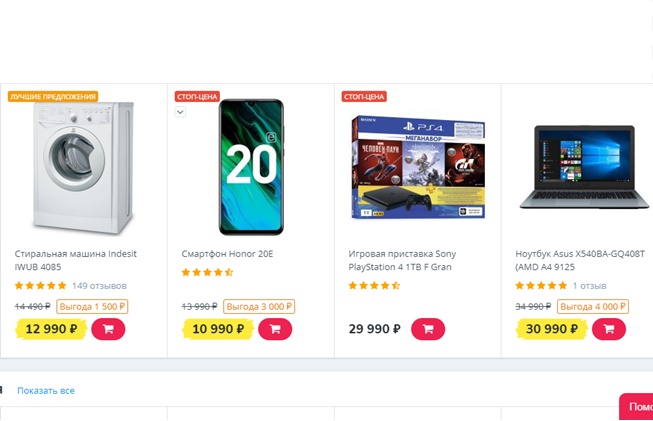Click the red help button at bottom right
Image resolution: width=653 pixels, height=421 pixels.
pyautogui.click(x=636, y=407)
